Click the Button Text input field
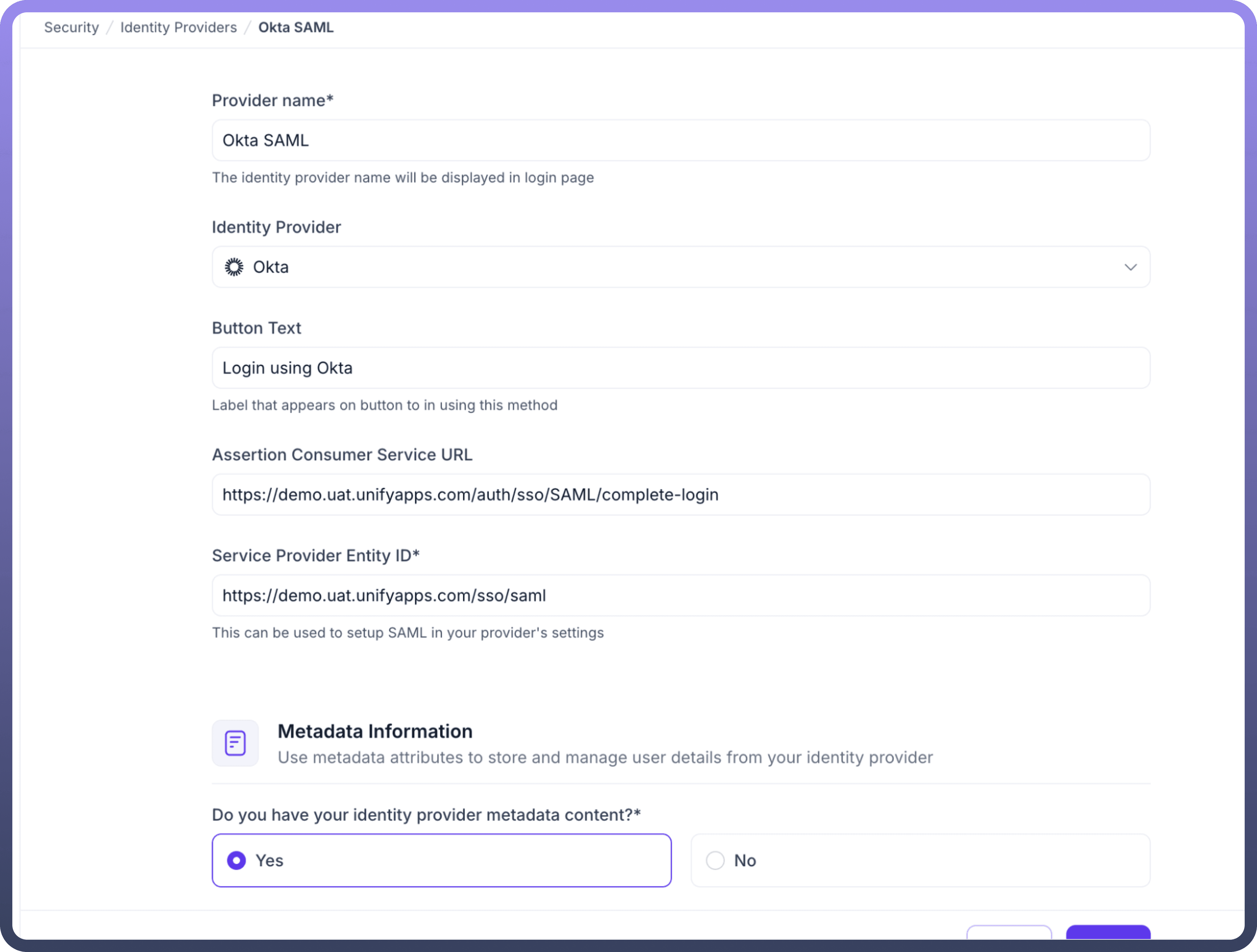Screen dimensions: 1257x952 click(681, 368)
